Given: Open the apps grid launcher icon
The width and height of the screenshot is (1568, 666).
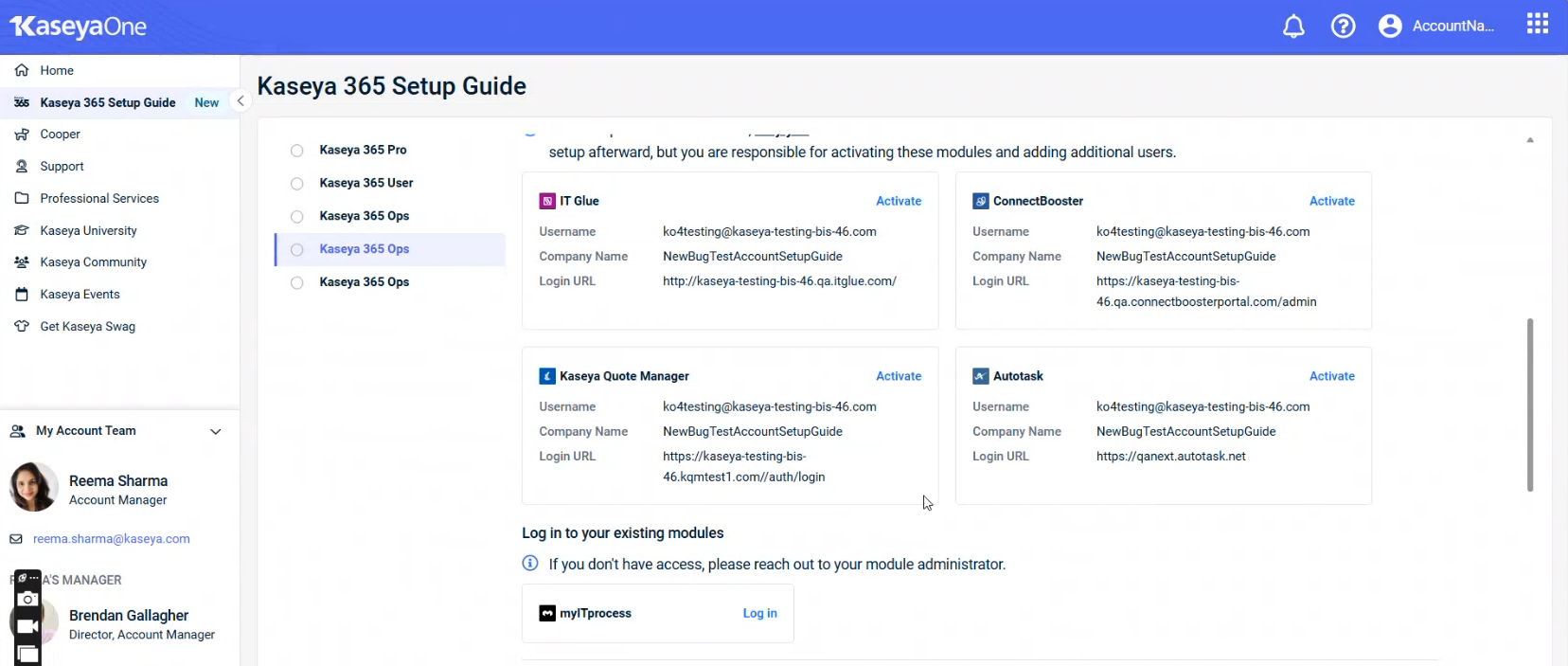Looking at the screenshot, I should 1538,24.
